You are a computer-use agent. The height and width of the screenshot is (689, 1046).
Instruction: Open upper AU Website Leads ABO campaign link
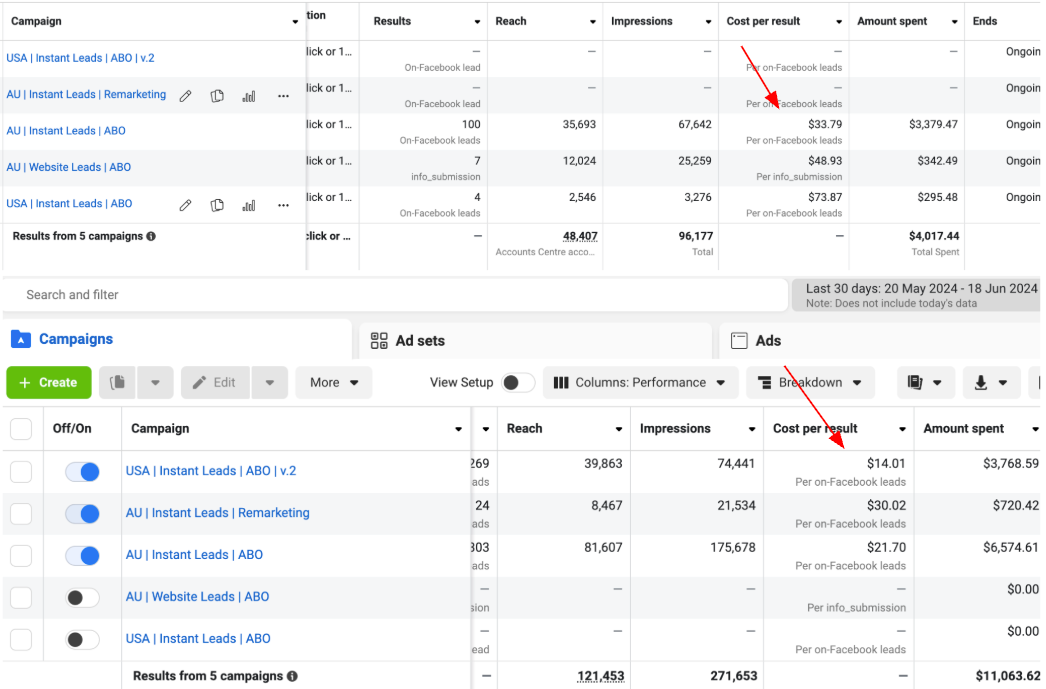click(69, 167)
